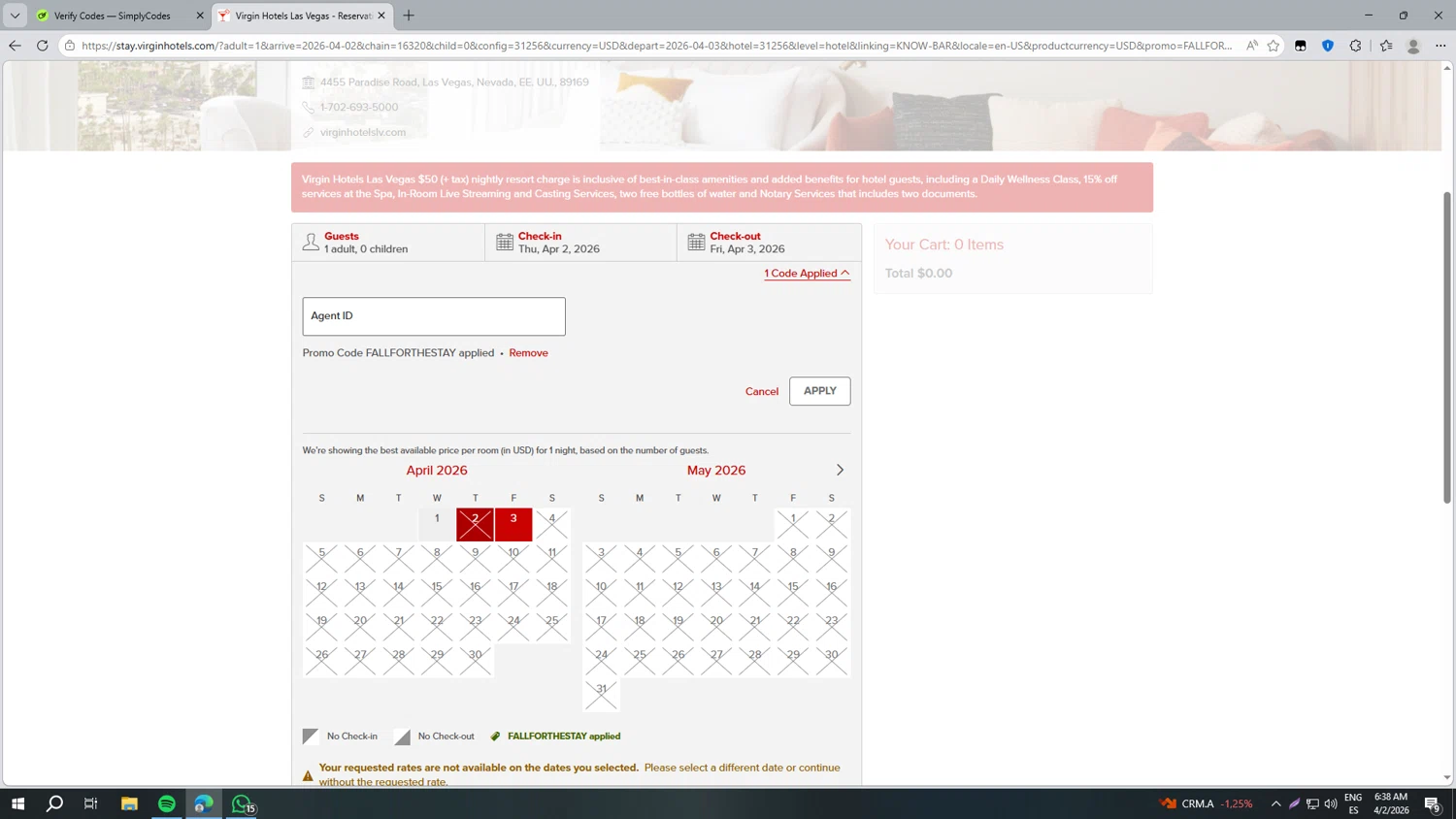Image resolution: width=1456 pixels, height=819 pixels.
Task: Click the scrollbar up arrow
Action: point(1447,68)
